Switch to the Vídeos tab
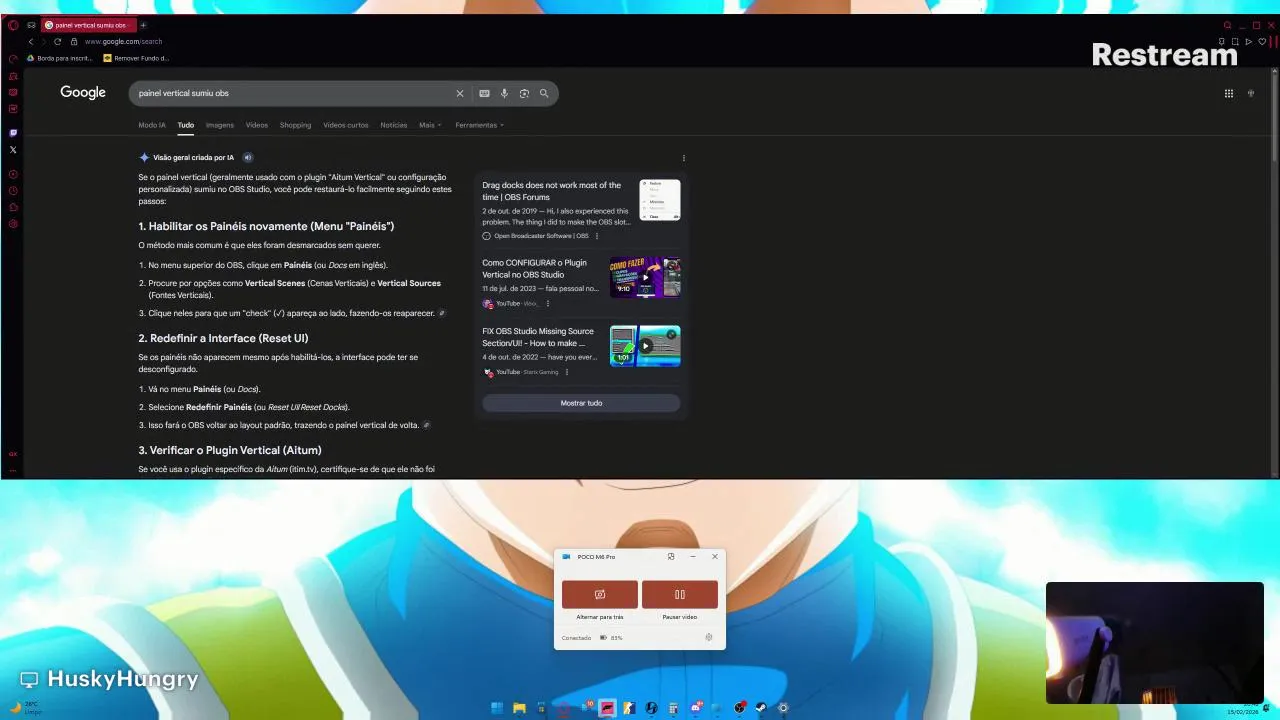This screenshot has height=720, width=1280. coord(257,125)
